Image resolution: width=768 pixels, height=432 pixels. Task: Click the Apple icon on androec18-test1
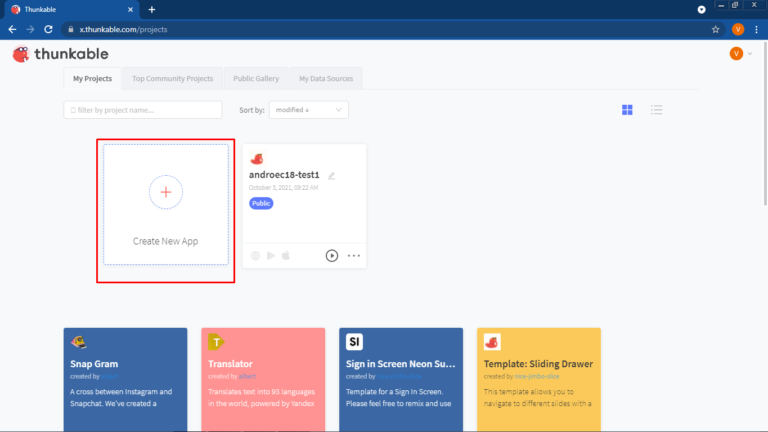click(x=286, y=255)
